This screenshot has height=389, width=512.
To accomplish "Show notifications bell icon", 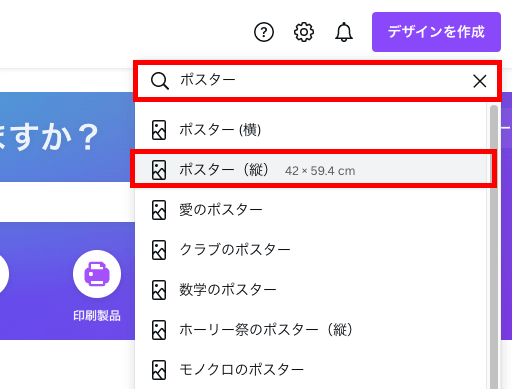I will tap(344, 32).
